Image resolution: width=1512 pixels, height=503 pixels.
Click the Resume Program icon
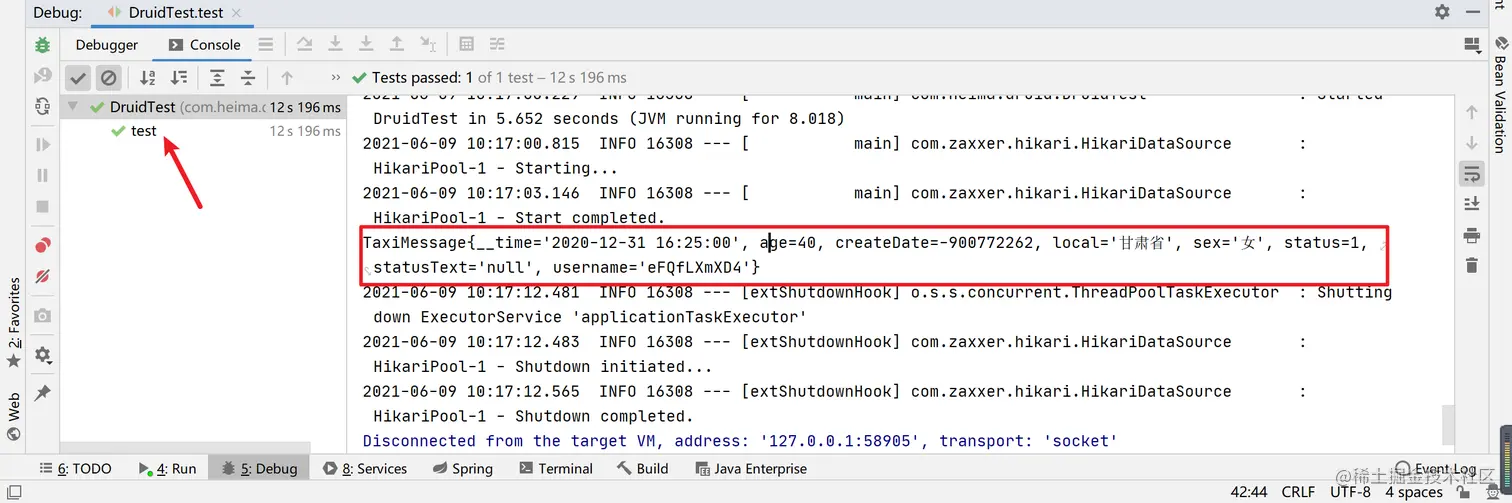pos(42,145)
